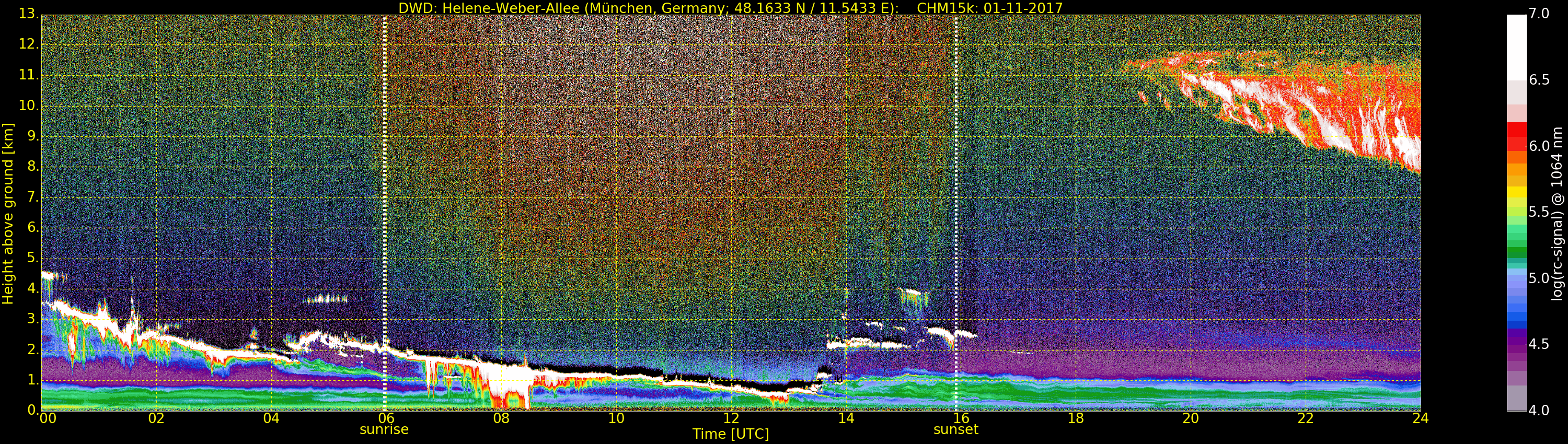Click the colorbar label 'log(rc-signal) @ 1064 nm'
The image size is (1568, 444).
click(1557, 214)
